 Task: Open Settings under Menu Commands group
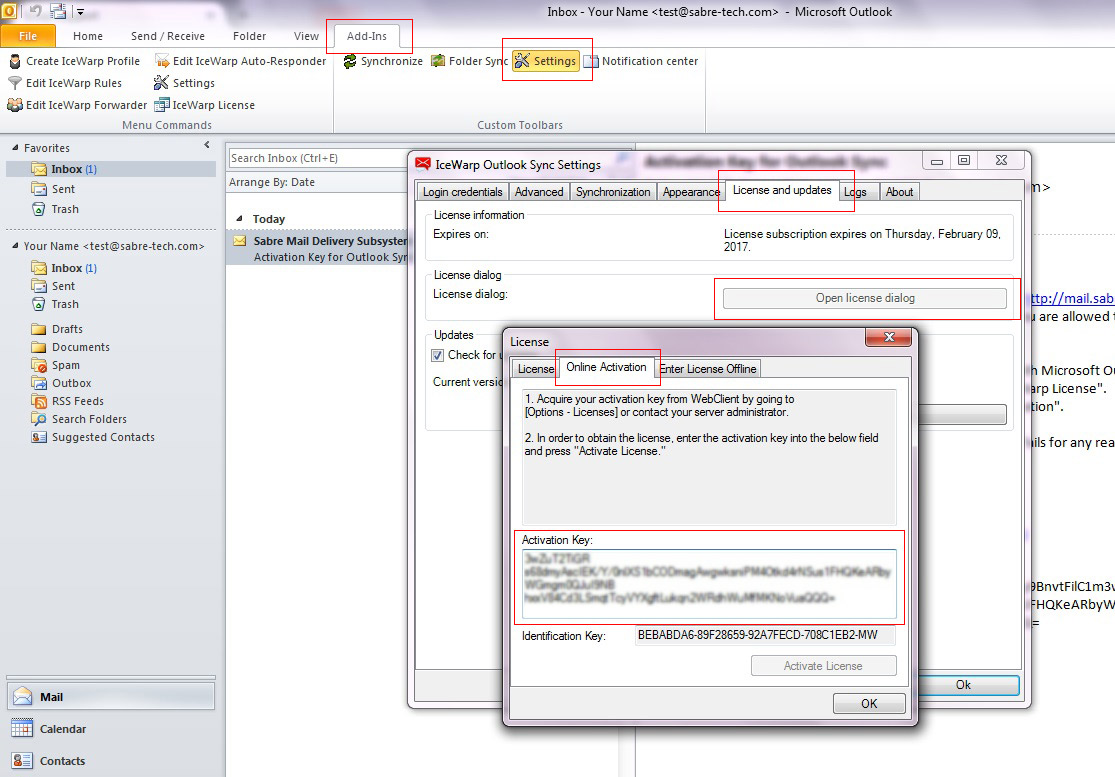[x=184, y=83]
